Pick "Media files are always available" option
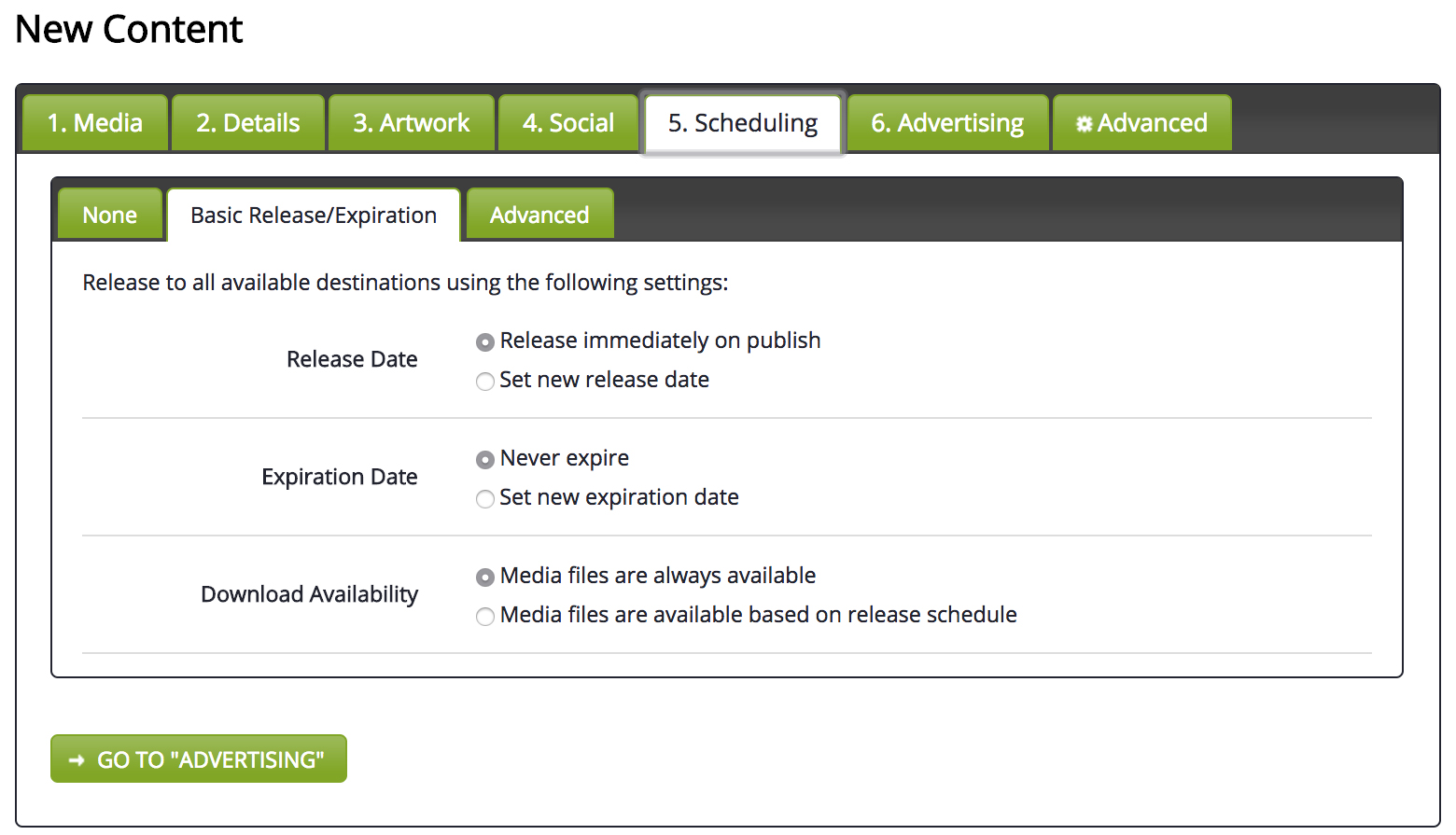 (x=485, y=578)
